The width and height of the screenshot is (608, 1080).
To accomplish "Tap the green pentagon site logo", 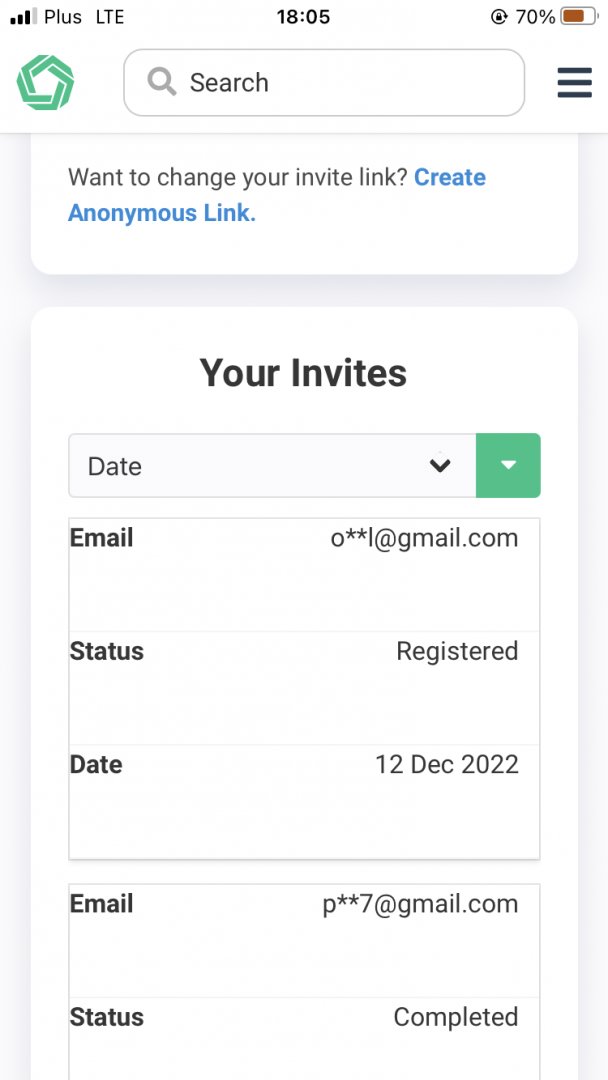I will pos(45,83).
